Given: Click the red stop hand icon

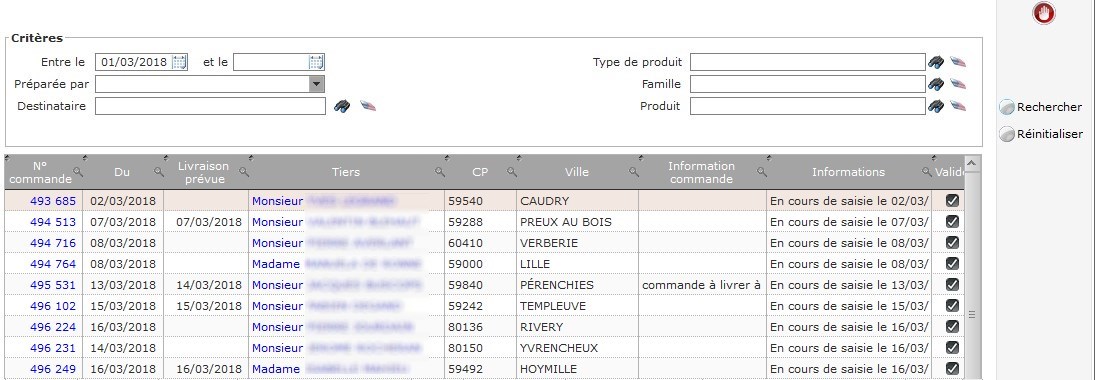Looking at the screenshot, I should coord(1044,13).
